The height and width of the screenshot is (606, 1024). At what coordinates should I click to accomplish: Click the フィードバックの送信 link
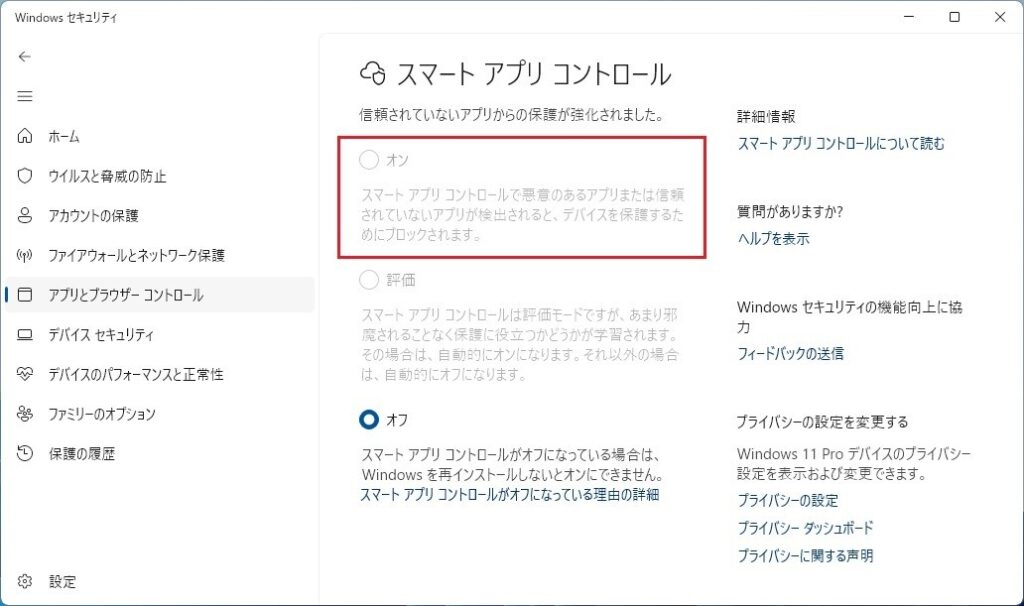pyautogui.click(x=790, y=354)
